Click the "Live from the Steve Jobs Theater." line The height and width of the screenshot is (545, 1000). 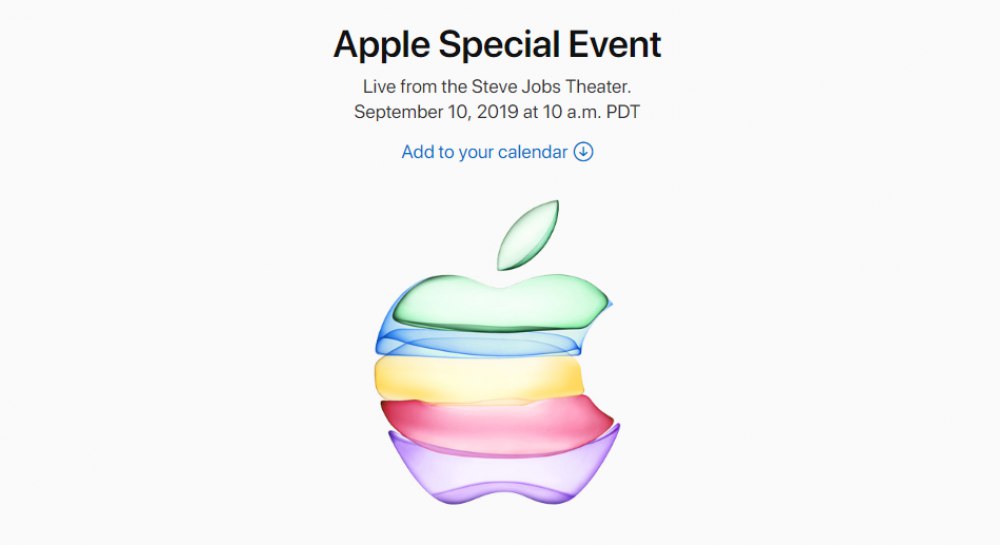[497, 87]
